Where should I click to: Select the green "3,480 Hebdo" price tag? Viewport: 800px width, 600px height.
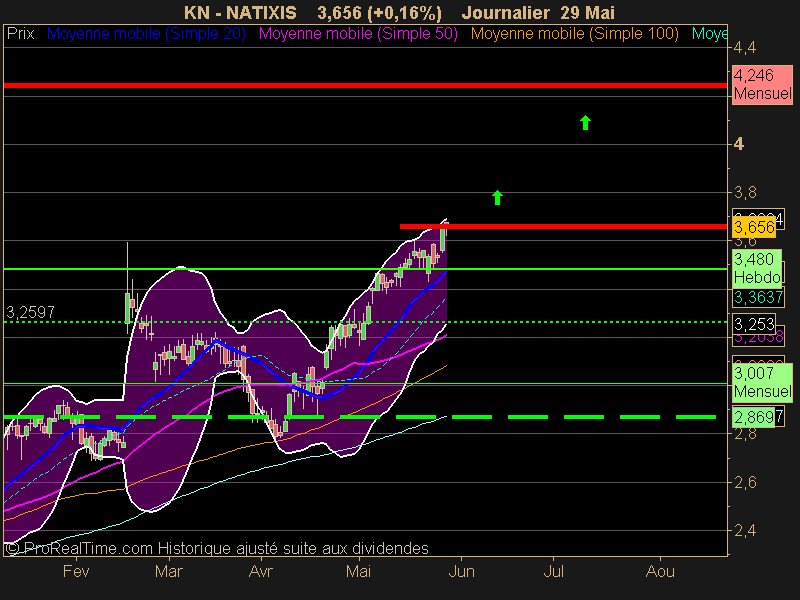click(757, 268)
